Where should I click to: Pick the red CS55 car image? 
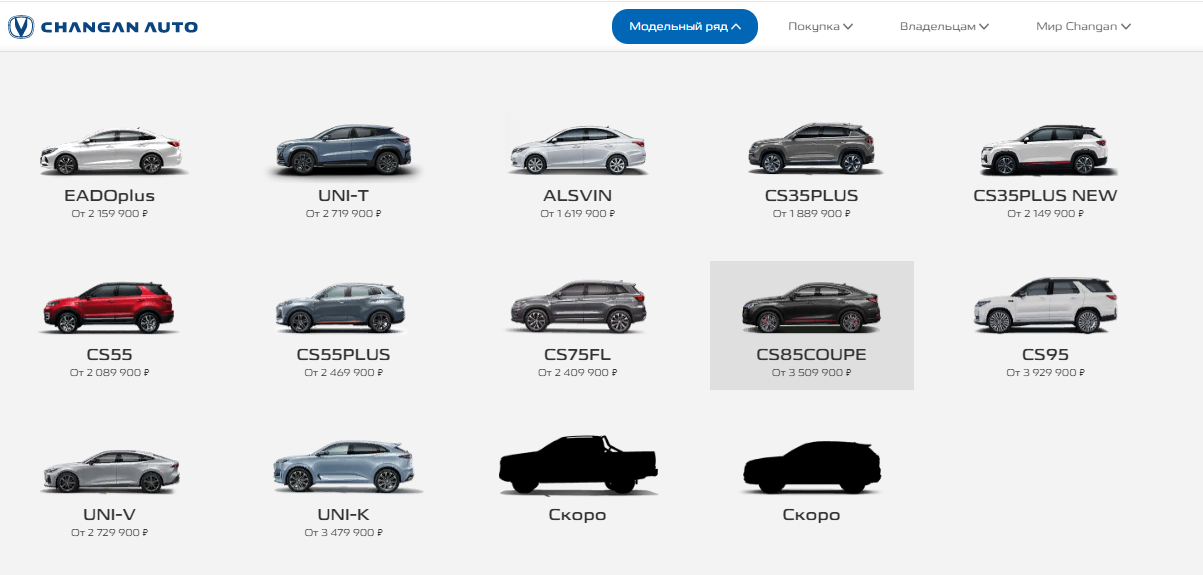[x=110, y=308]
